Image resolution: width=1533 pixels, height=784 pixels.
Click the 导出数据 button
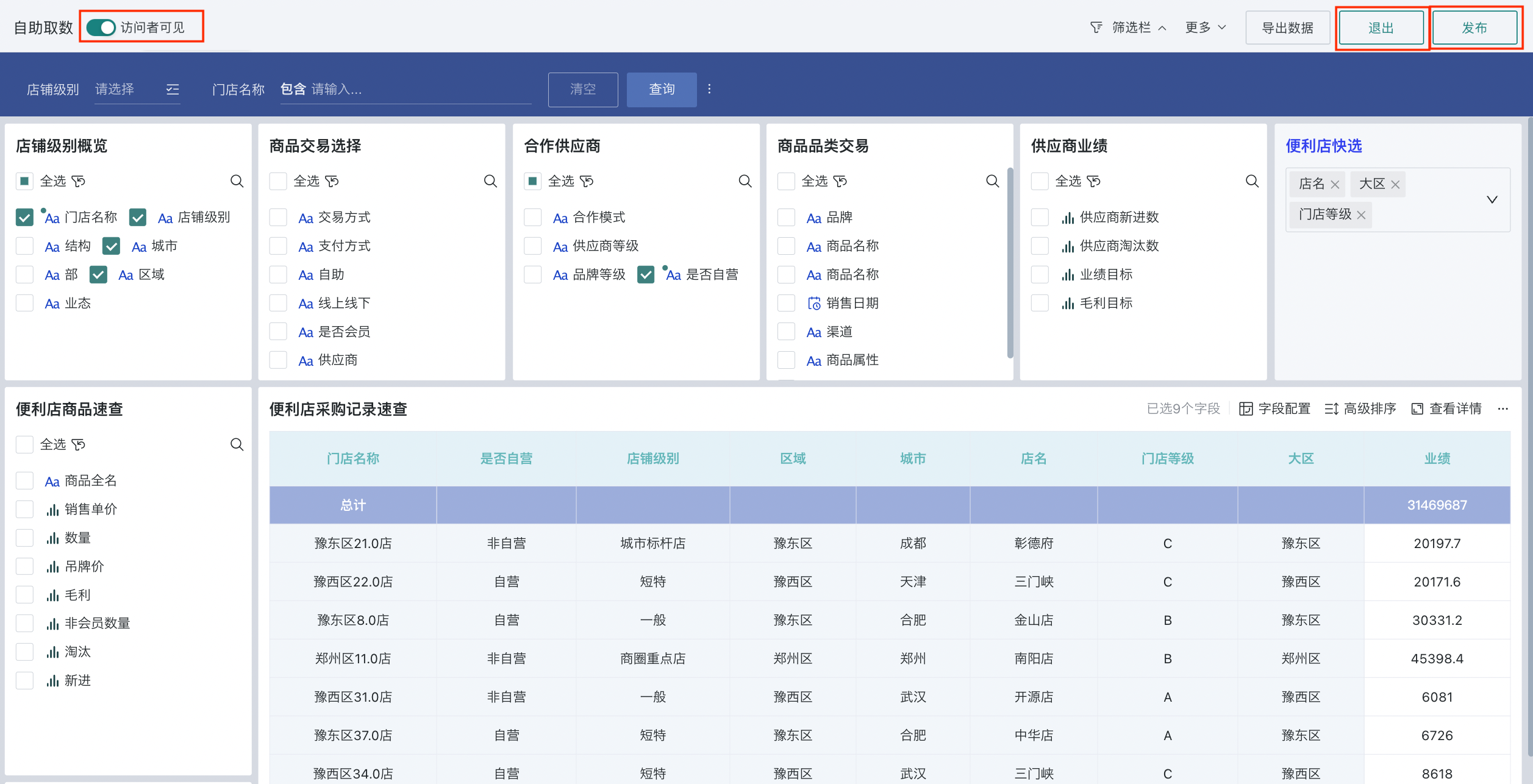click(1287, 28)
